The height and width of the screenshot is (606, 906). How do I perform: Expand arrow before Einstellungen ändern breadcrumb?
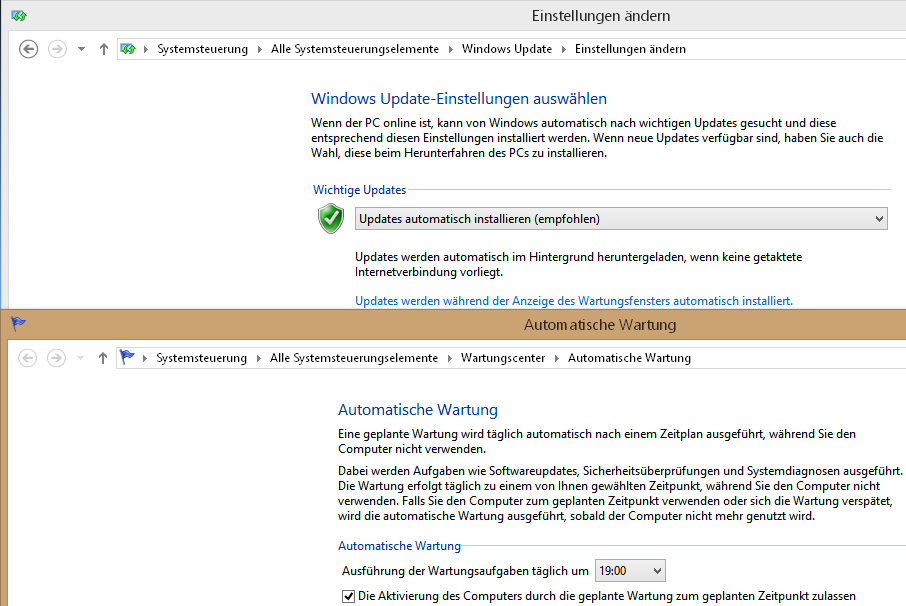click(x=564, y=50)
